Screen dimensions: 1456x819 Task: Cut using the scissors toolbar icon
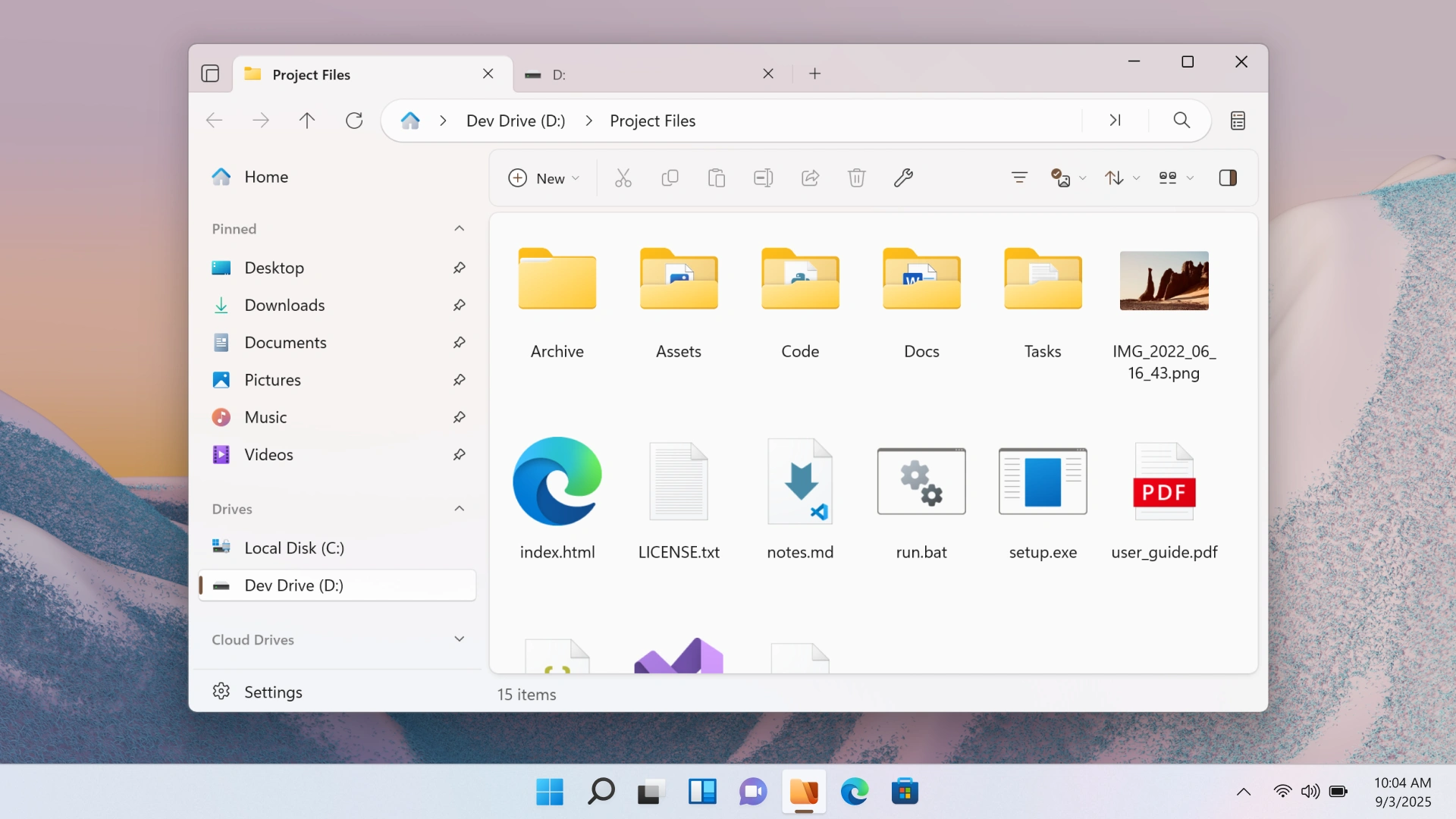[x=623, y=177]
